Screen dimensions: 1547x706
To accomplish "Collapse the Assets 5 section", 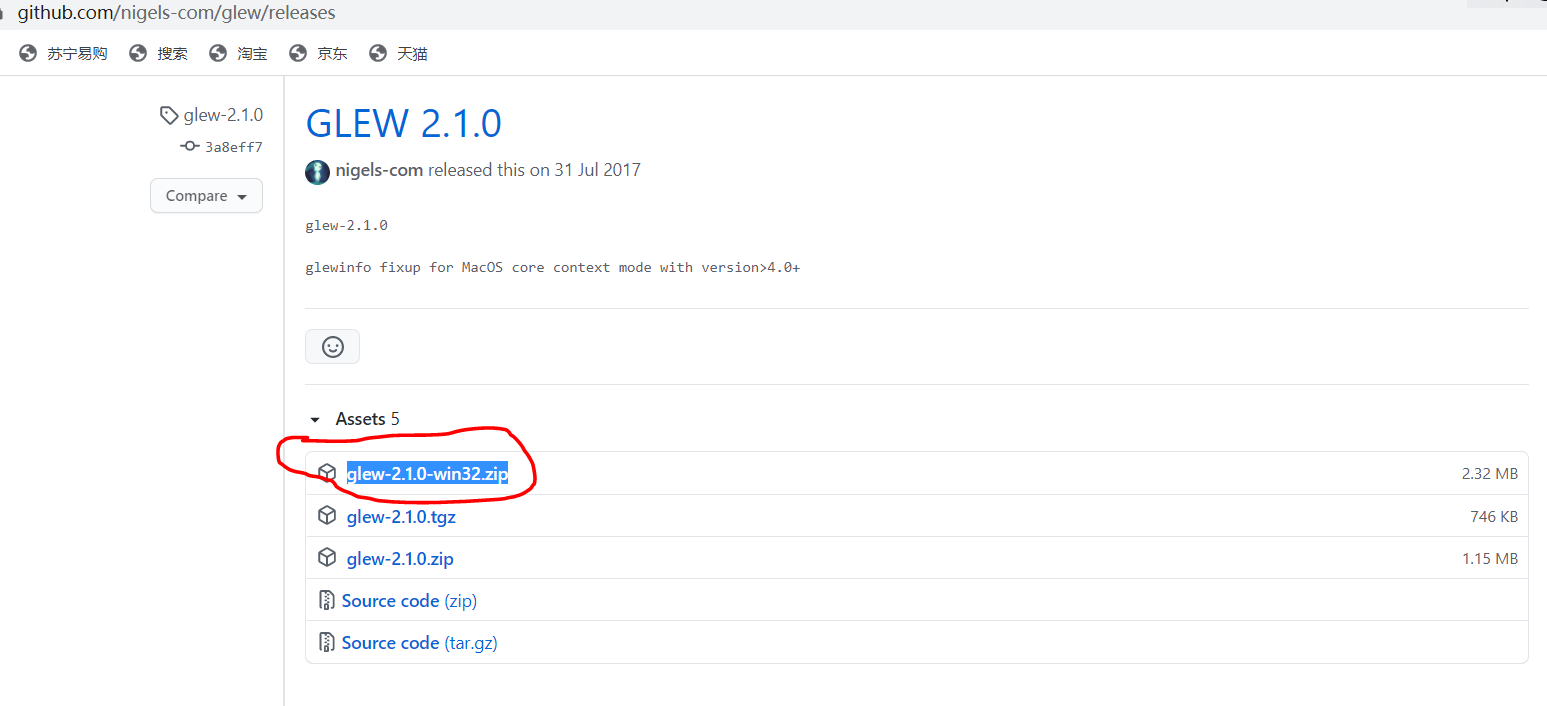I will 315,419.
